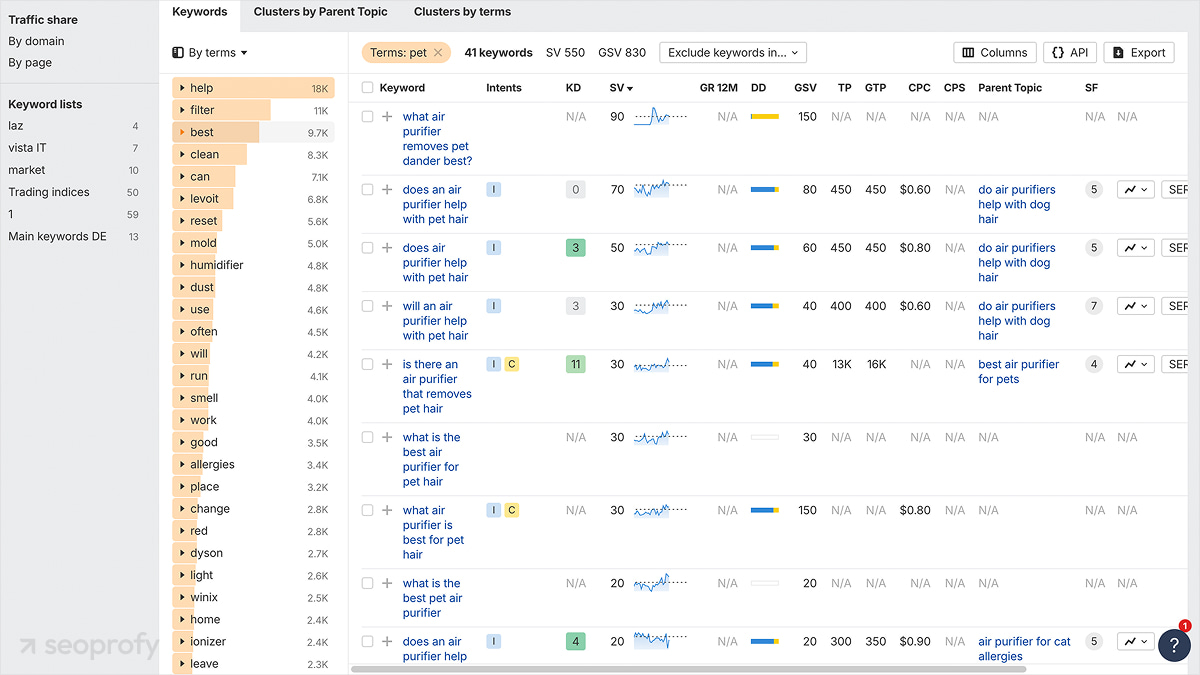The image size is (1200, 675).
Task: Add 'what air purifier is best for pet hair' to list
Action: (x=387, y=510)
